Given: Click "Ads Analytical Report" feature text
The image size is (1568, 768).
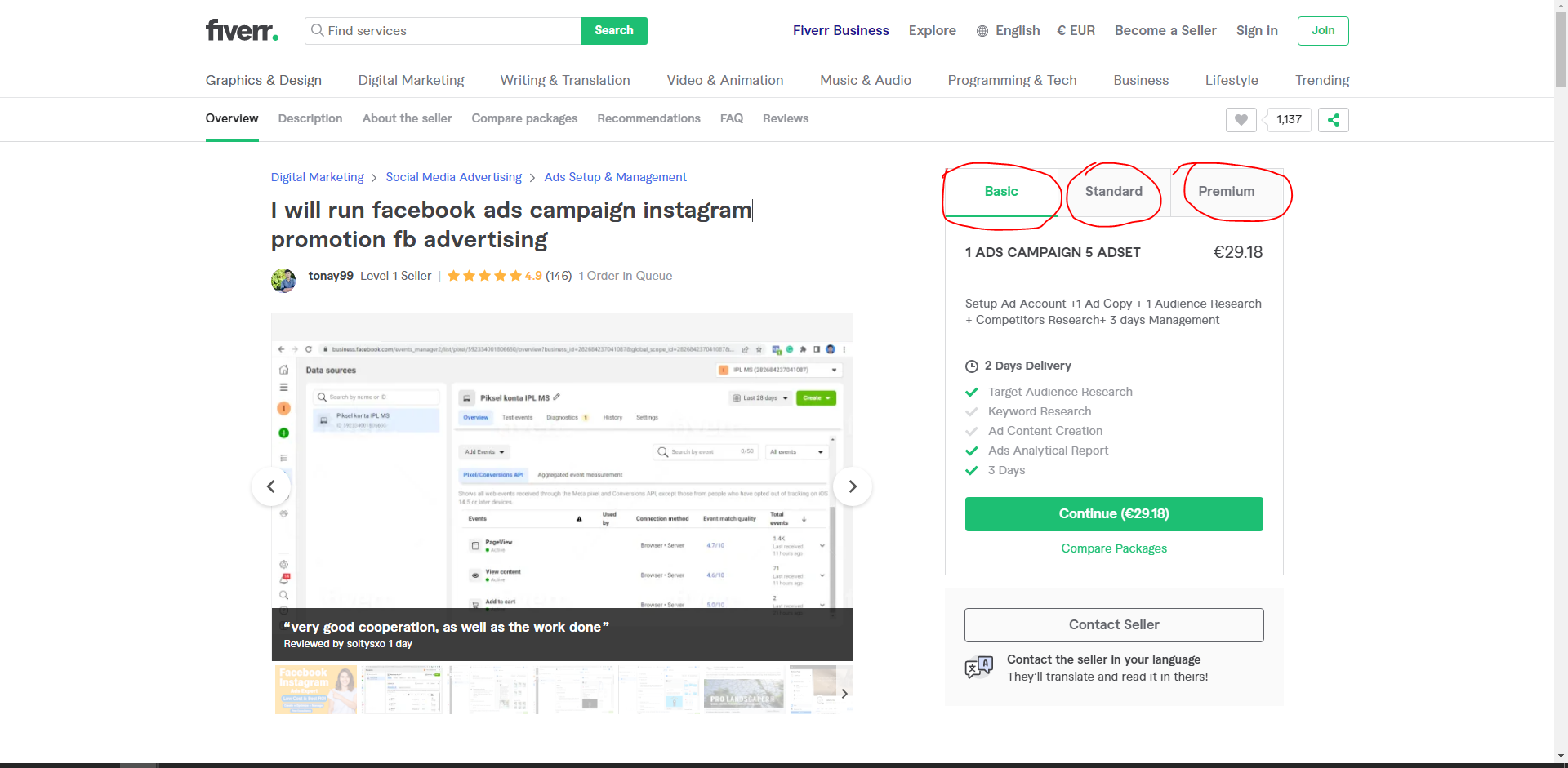Looking at the screenshot, I should (x=1049, y=451).
